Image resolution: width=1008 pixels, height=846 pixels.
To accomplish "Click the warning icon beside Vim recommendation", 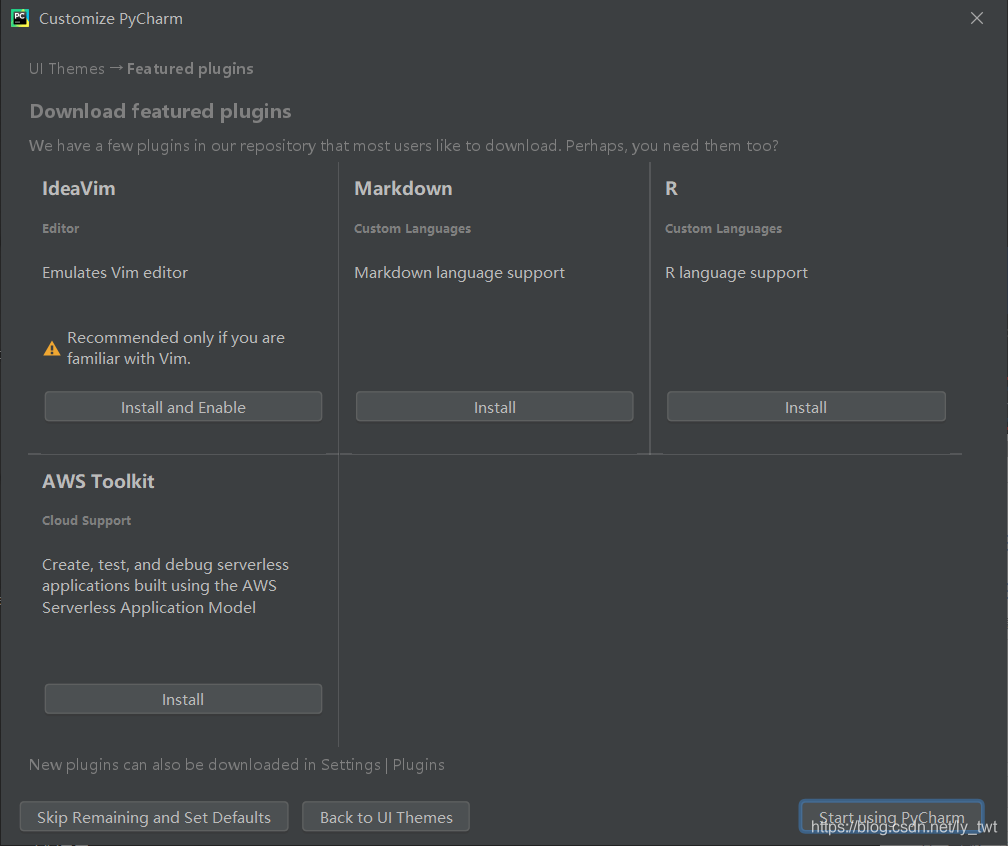I will coord(51,348).
